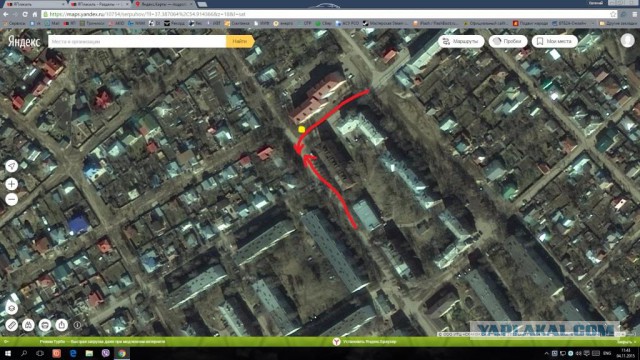640x360 pixels.
Task: Open the Windows Start menu
Action: click(x=8, y=353)
